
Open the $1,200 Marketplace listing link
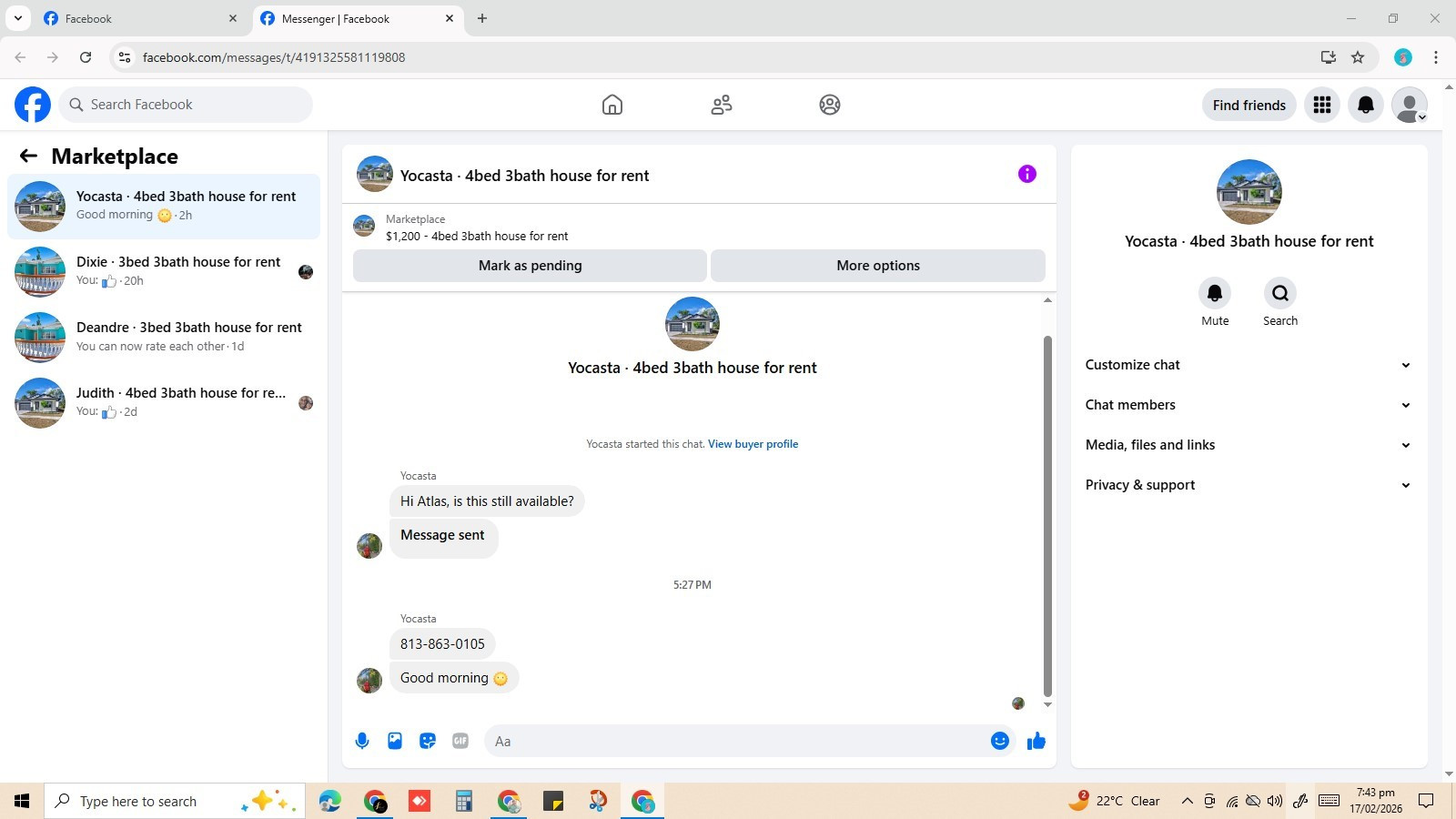477,236
